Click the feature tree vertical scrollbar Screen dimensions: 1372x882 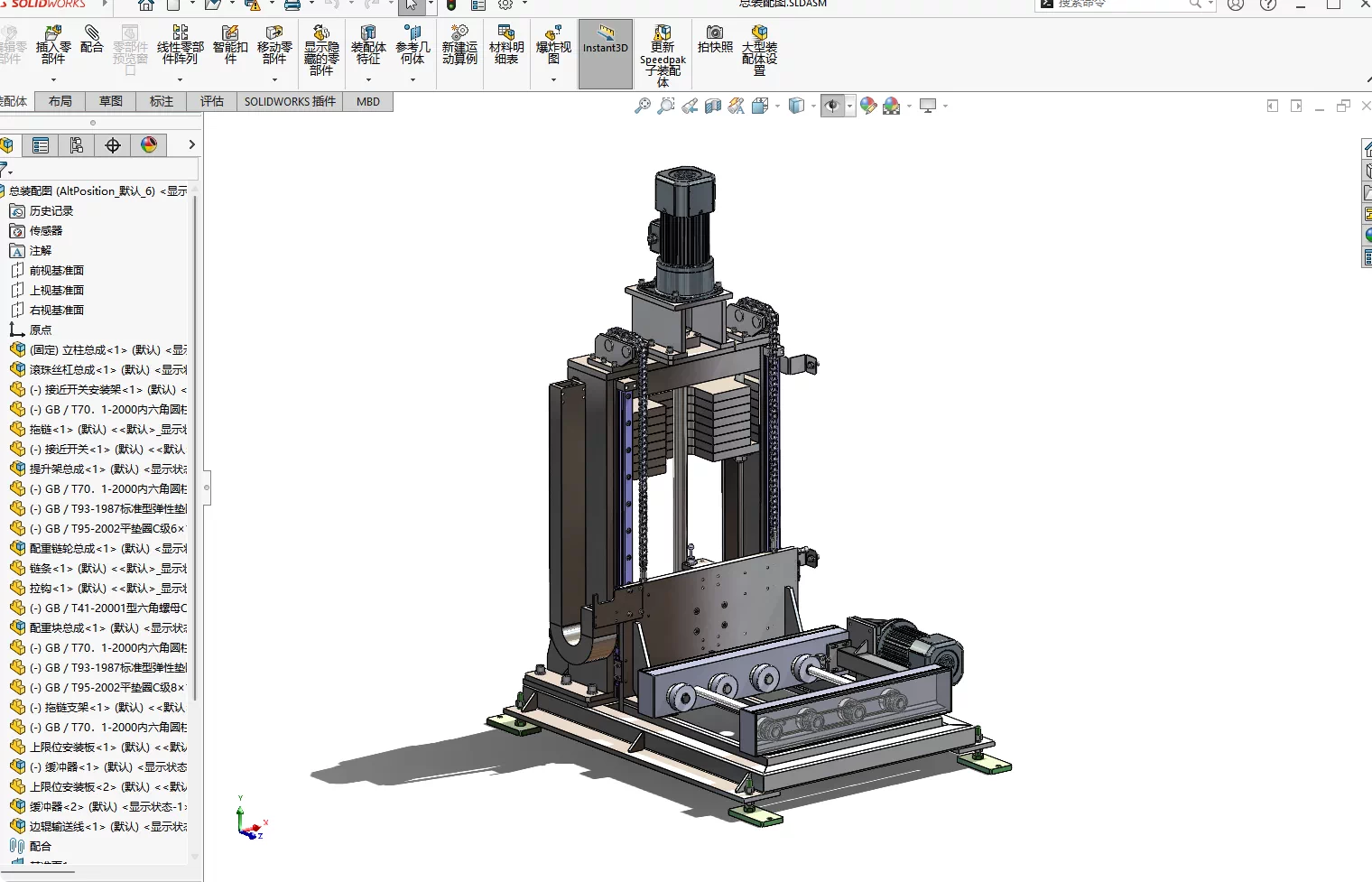coord(195,447)
